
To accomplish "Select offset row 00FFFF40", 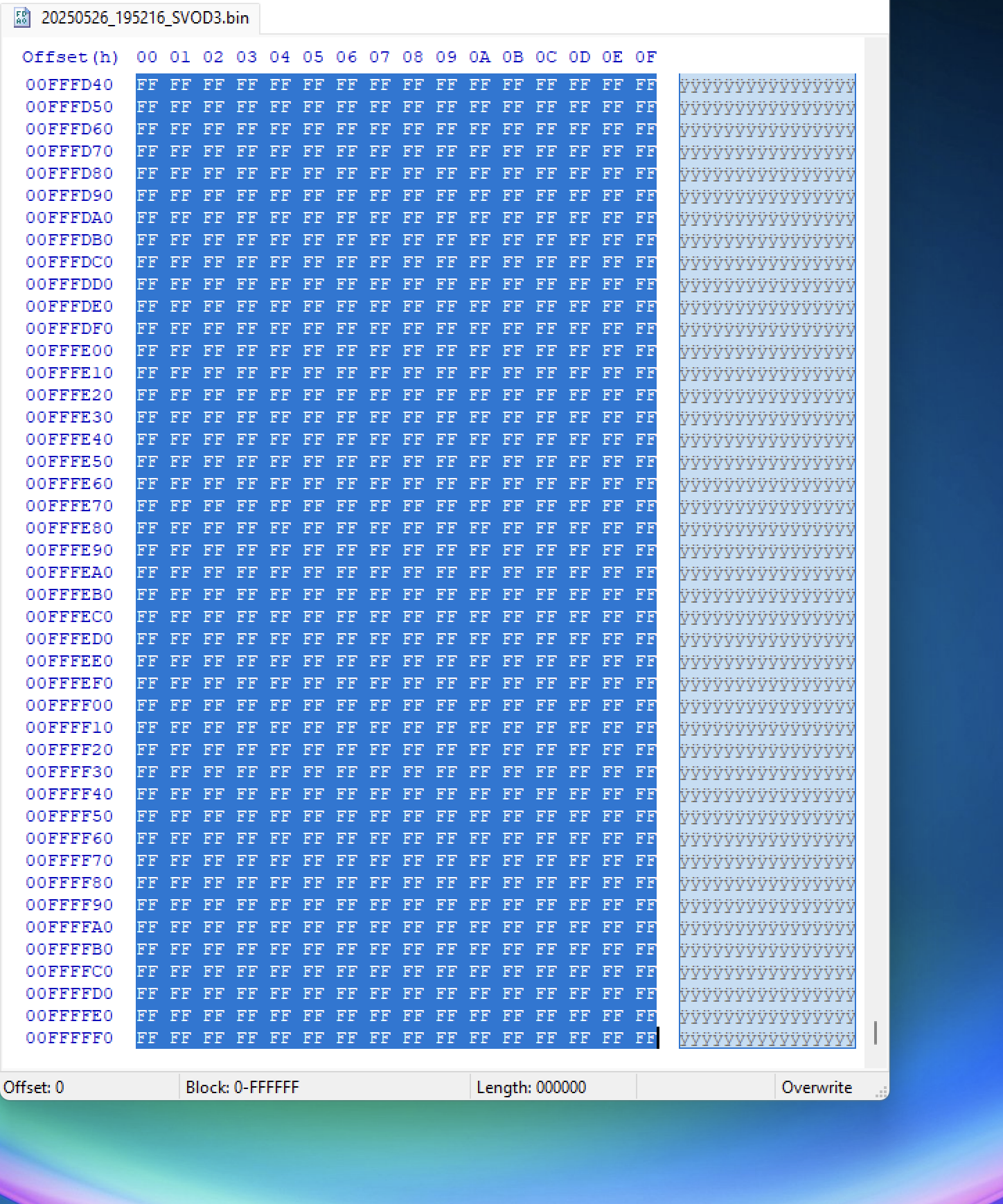I will (69, 794).
